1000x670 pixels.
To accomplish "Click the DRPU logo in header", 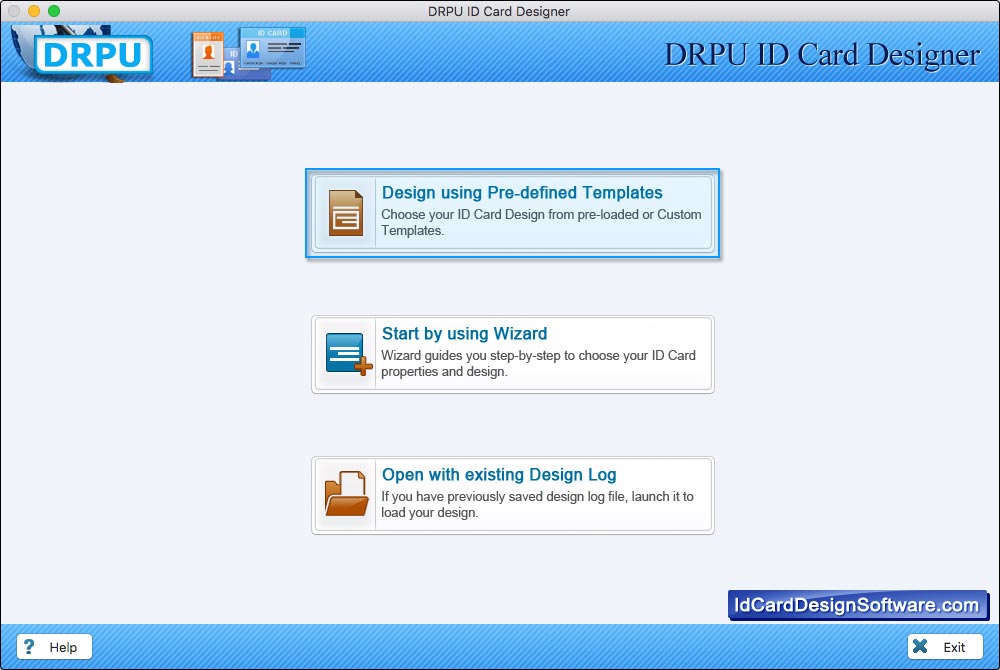I will pyautogui.click(x=93, y=55).
